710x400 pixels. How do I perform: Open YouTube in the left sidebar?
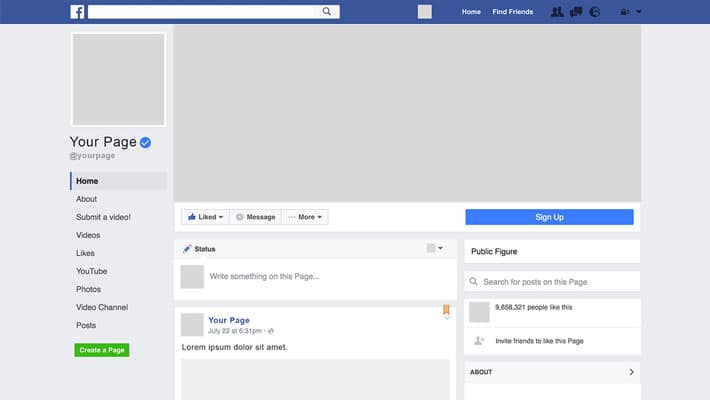coord(91,271)
